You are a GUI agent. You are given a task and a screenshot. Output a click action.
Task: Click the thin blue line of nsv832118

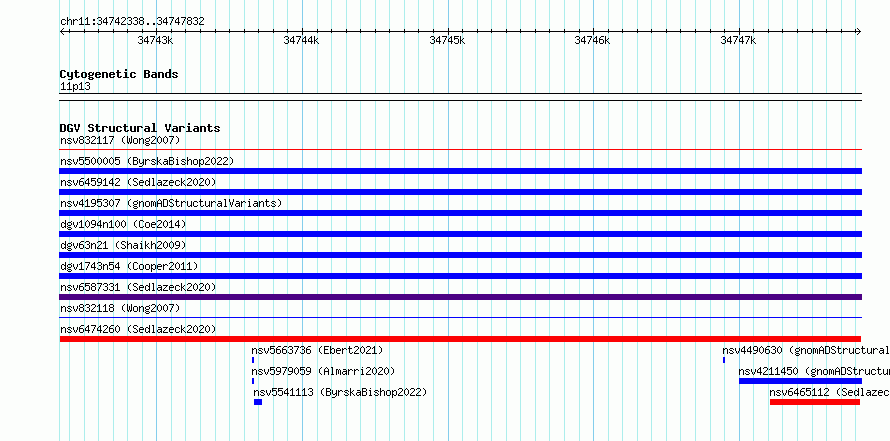(461, 318)
